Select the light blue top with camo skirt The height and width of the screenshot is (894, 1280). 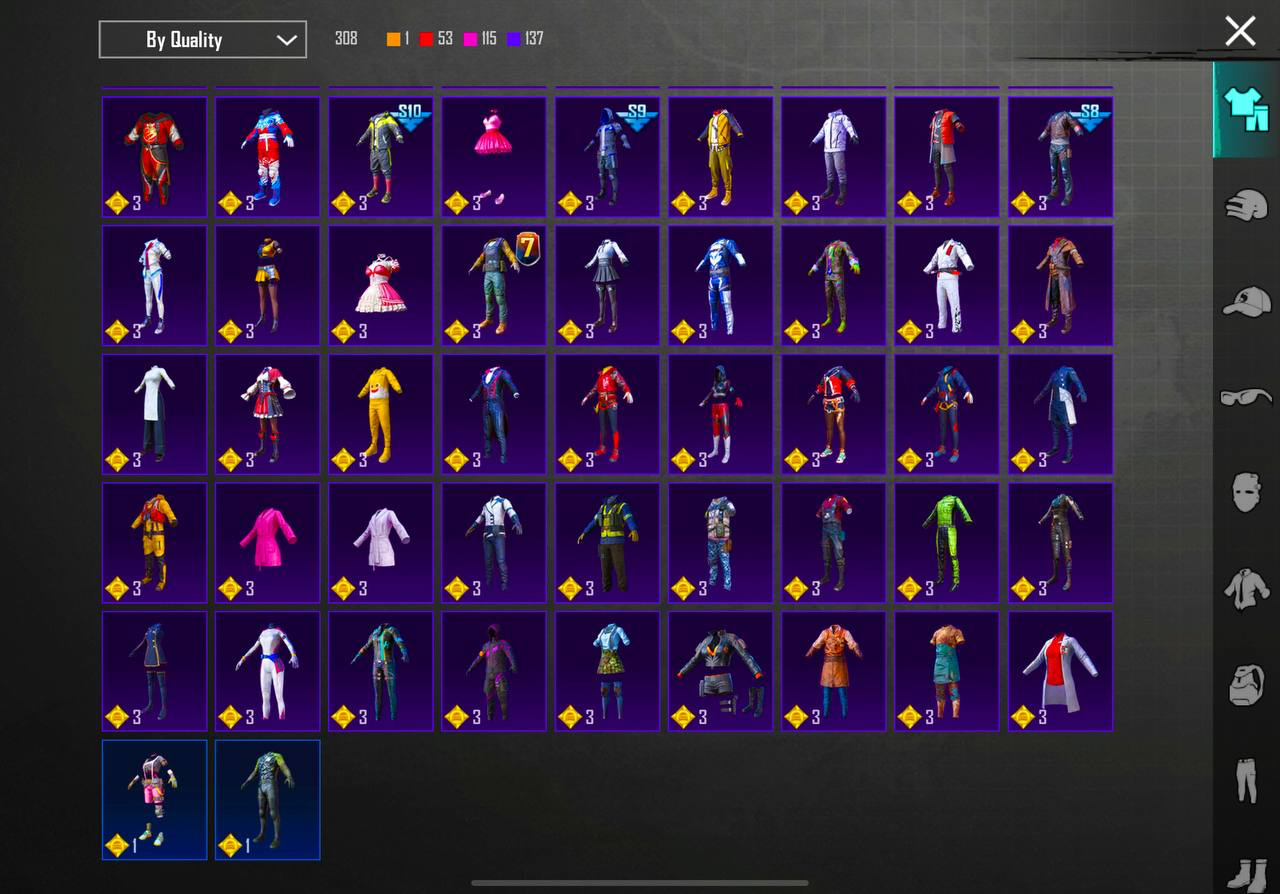[x=607, y=672]
